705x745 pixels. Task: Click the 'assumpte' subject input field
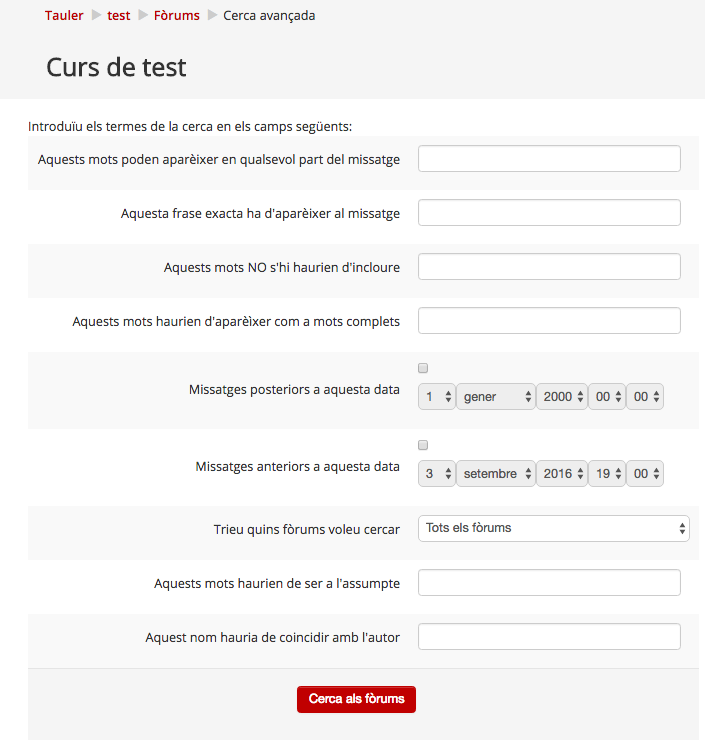(x=549, y=583)
